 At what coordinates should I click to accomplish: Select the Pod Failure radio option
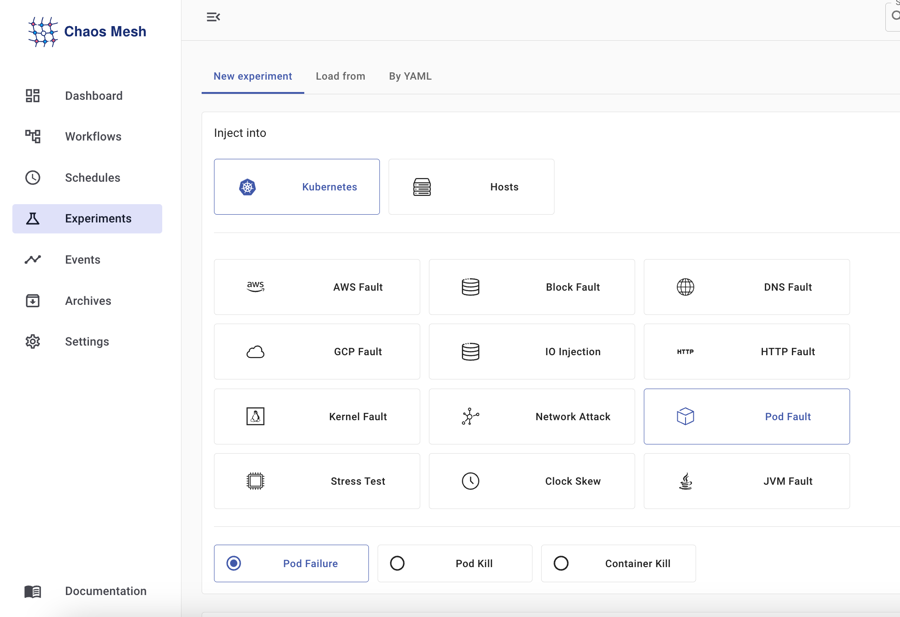coord(234,564)
